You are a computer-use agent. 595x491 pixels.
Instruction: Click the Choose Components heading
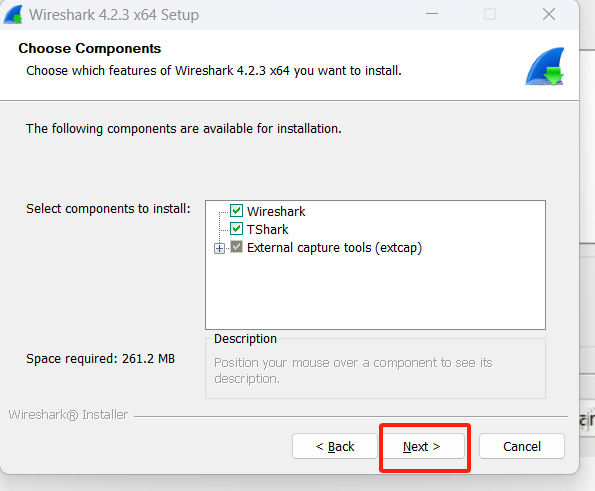[90, 49]
